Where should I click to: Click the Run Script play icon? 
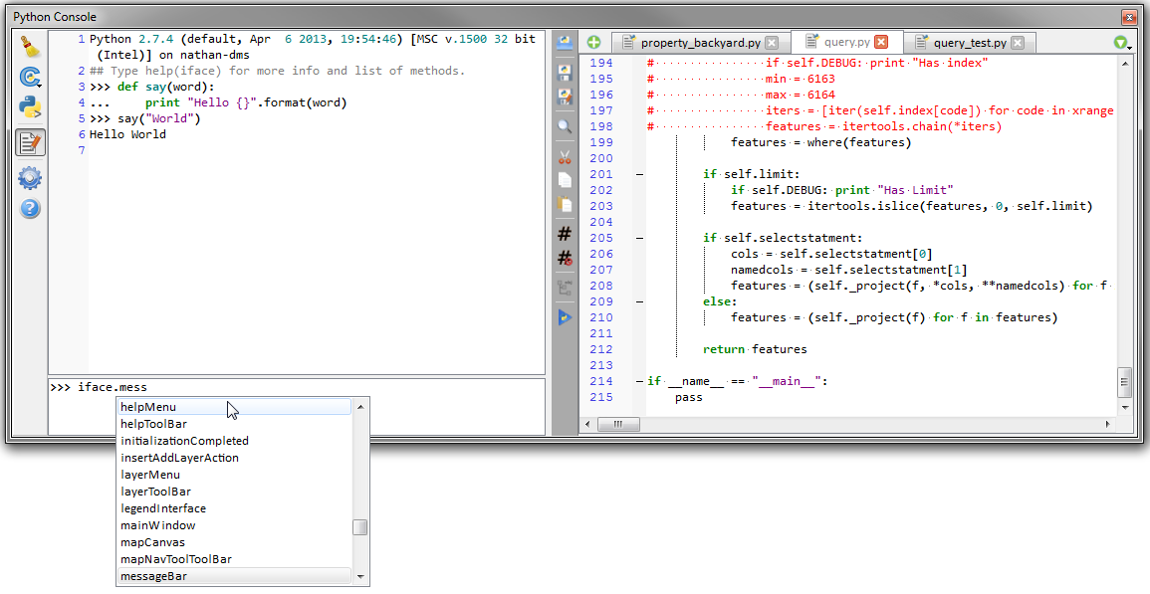click(x=565, y=317)
